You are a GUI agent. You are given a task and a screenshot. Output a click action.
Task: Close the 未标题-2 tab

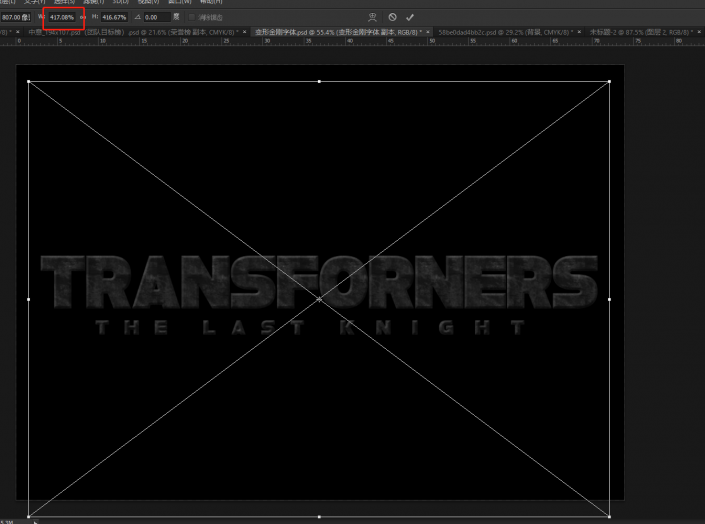(699, 31)
